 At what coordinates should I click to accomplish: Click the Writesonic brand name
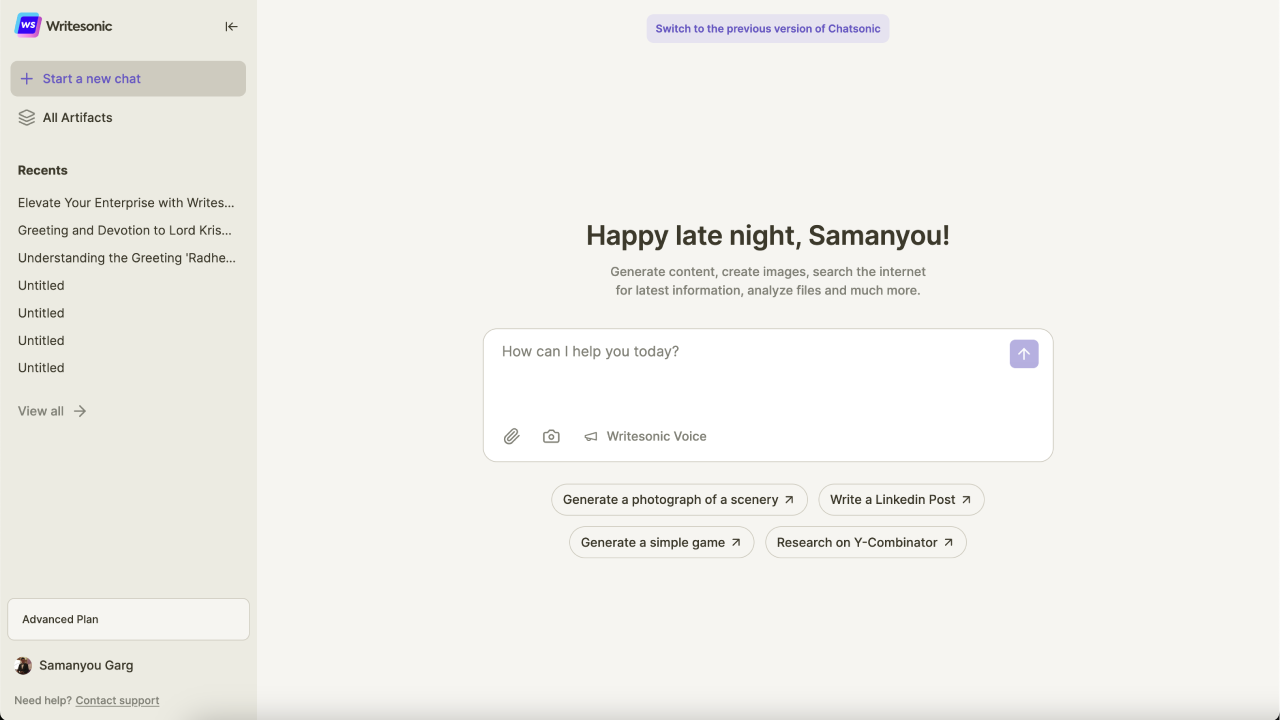tap(79, 27)
